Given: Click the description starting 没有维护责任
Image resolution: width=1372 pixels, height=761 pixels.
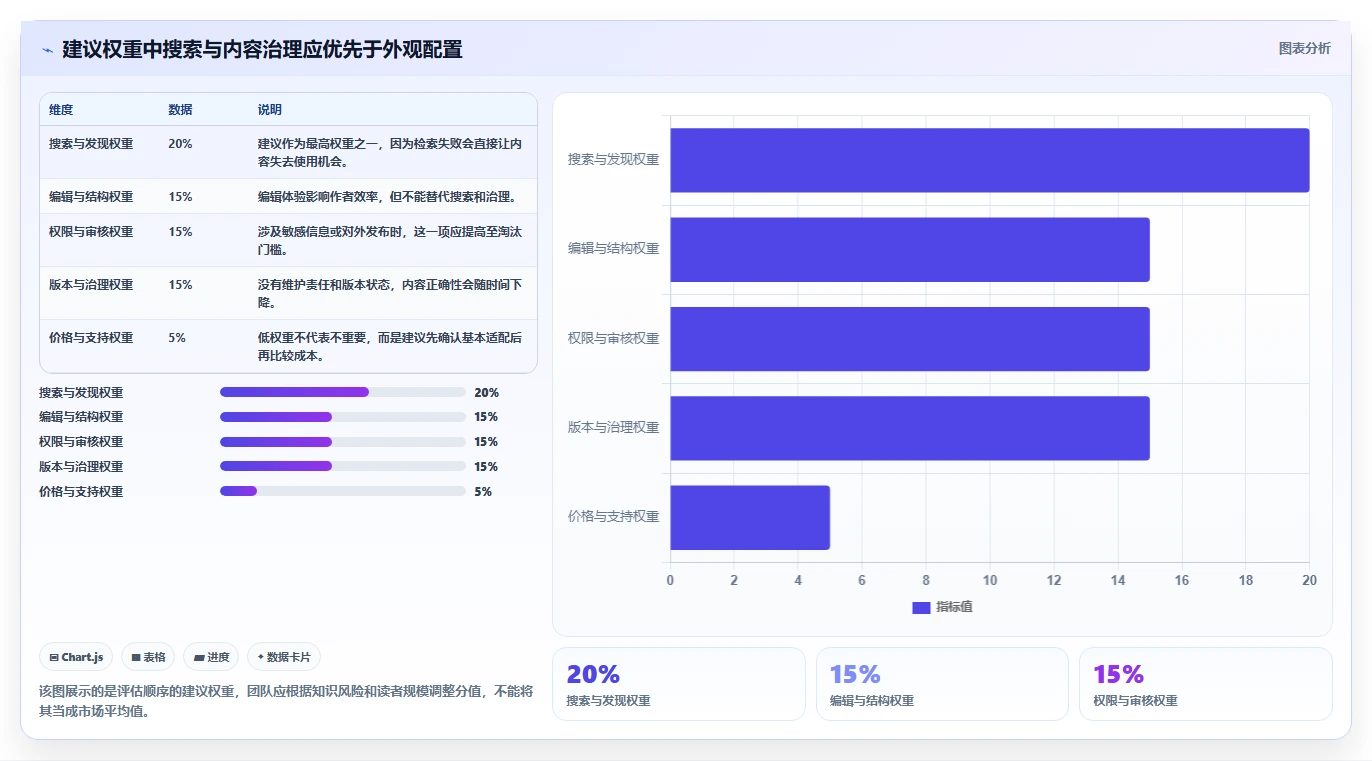Looking at the screenshot, I should pyautogui.click(x=390, y=293).
